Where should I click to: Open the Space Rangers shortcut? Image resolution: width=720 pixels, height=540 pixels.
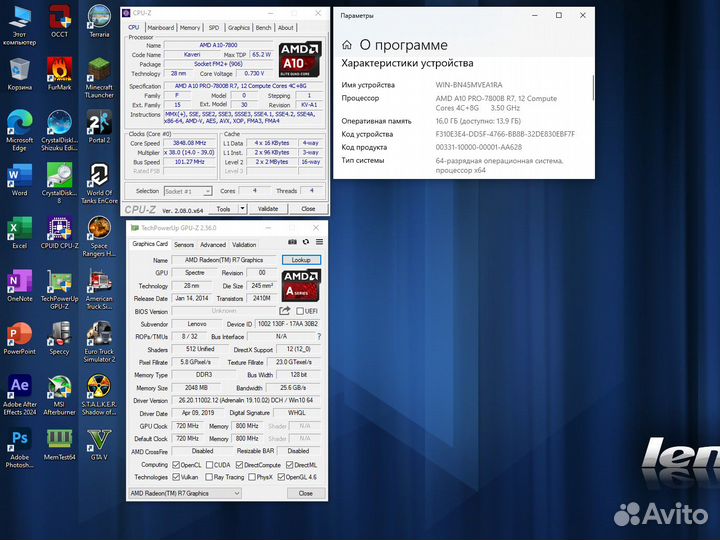pos(99,237)
